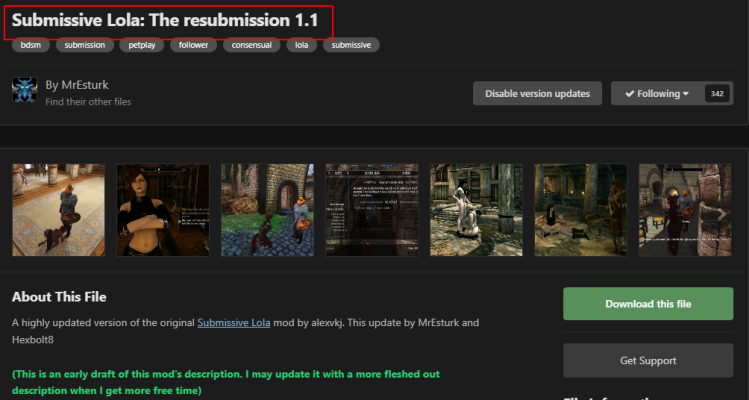Select the consensual tag

click(x=252, y=45)
